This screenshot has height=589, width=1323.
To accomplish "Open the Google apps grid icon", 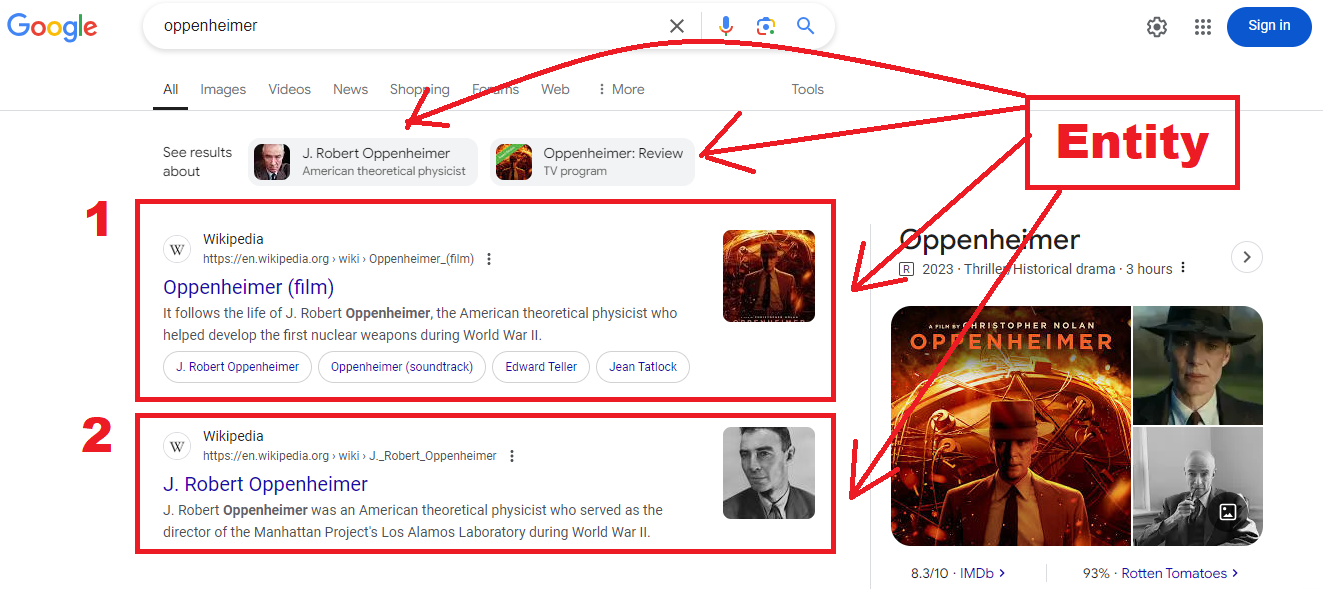I will 1203,27.
